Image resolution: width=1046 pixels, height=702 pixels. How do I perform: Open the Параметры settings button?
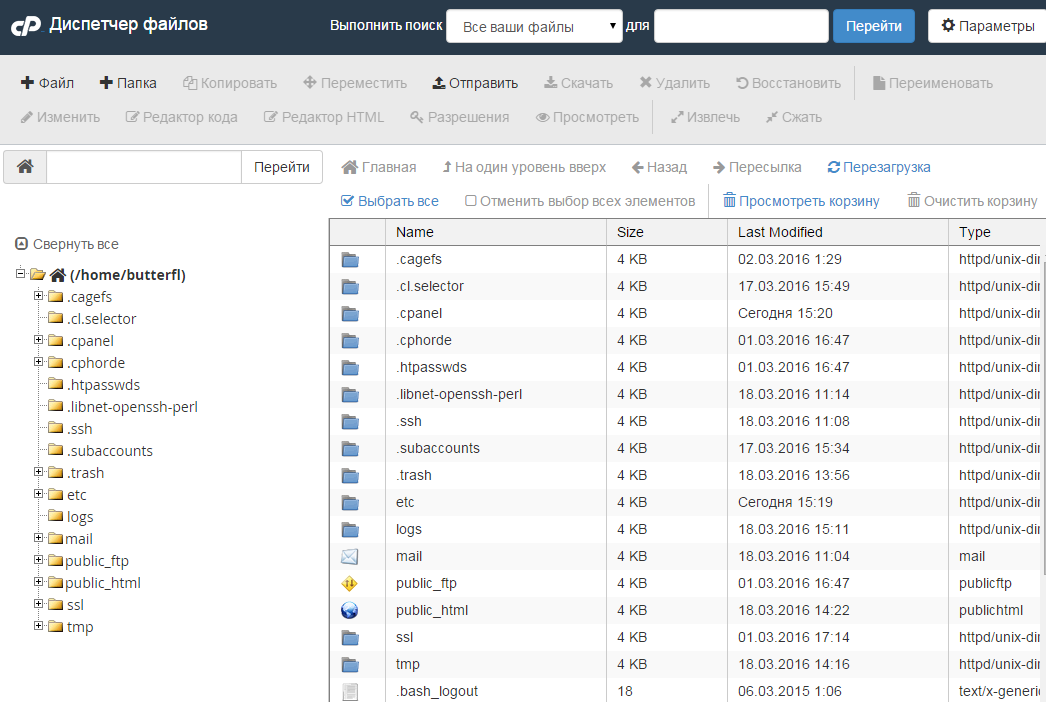coord(987,26)
